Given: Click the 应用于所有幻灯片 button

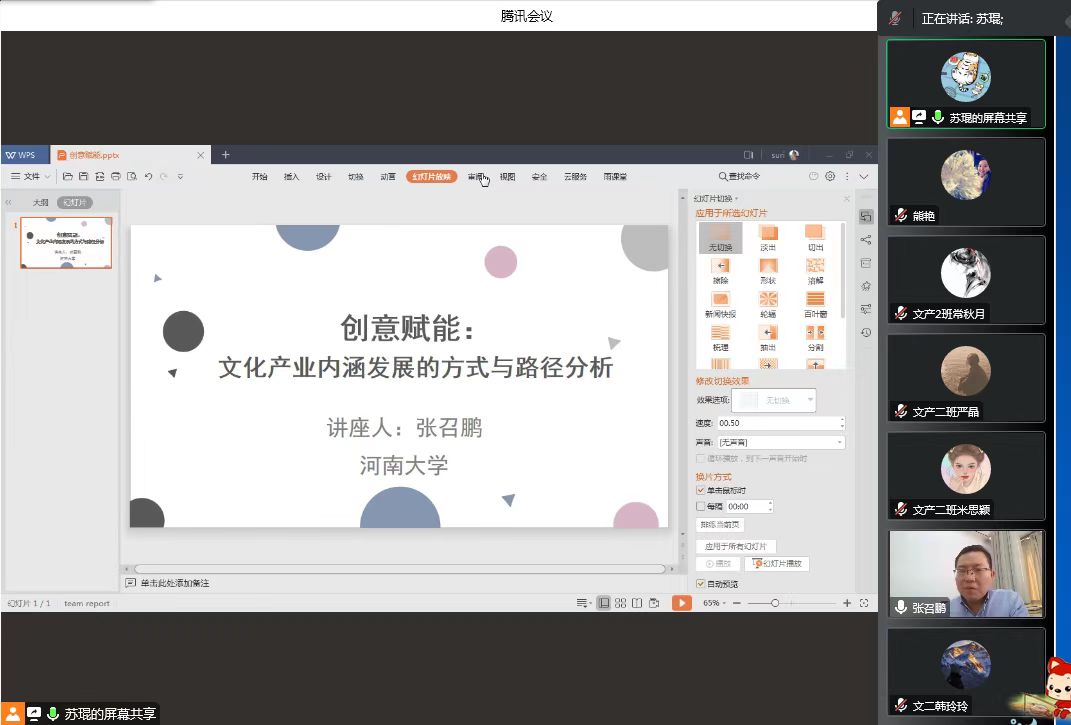Looking at the screenshot, I should tap(735, 547).
